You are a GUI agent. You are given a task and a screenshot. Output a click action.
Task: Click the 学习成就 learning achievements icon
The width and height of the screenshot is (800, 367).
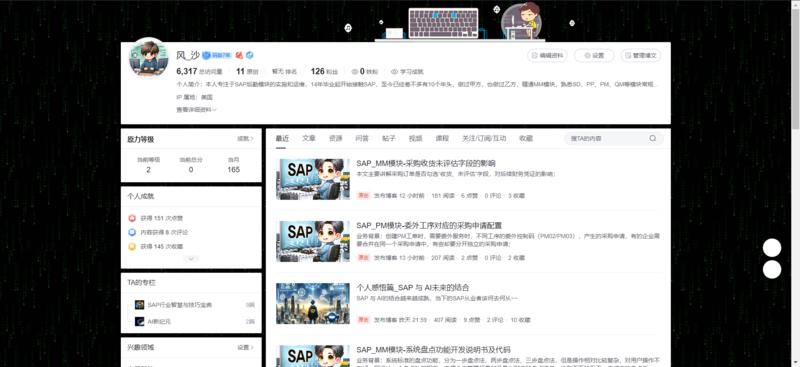coord(394,72)
